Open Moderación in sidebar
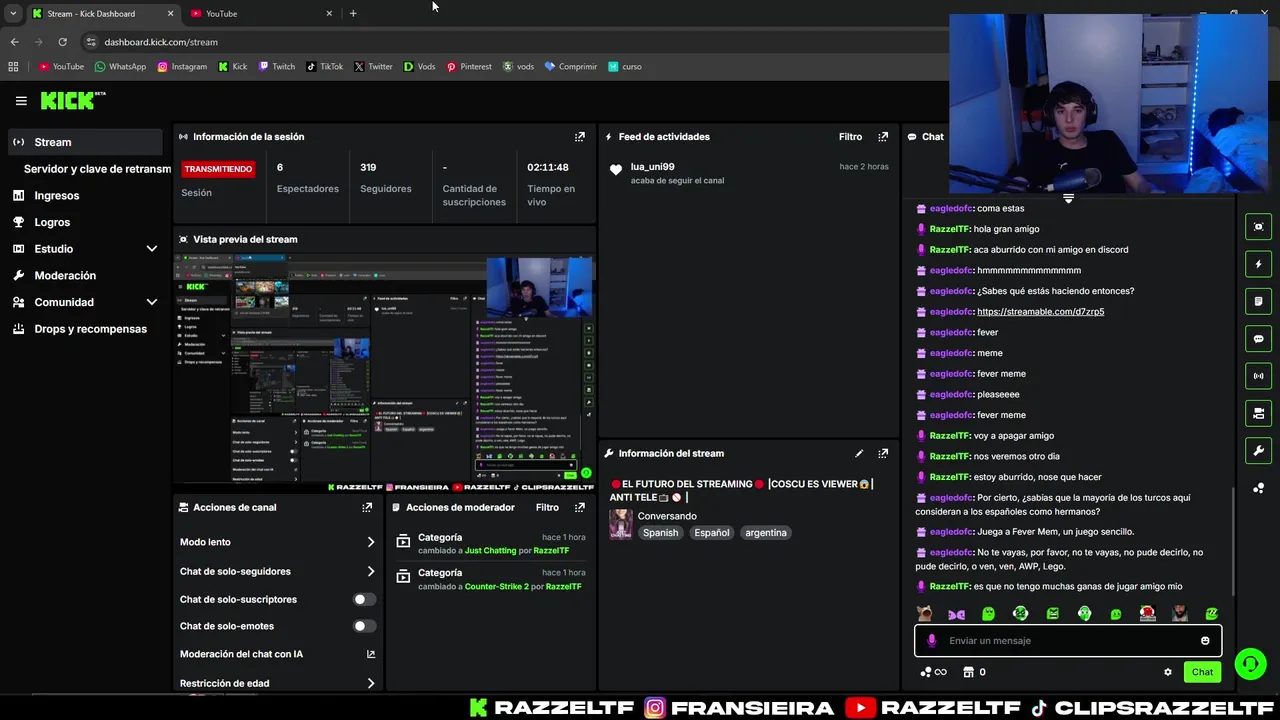The height and width of the screenshot is (720, 1280). pos(65,276)
